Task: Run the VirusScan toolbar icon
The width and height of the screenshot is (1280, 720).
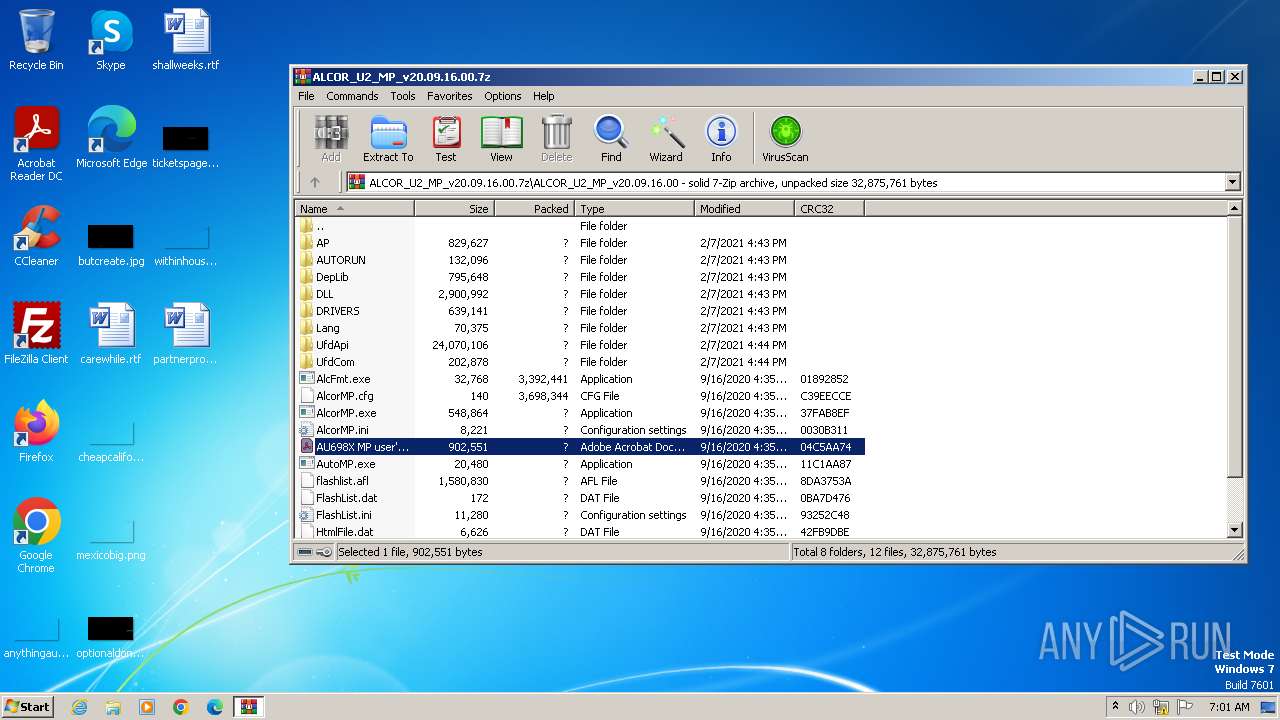Action: [785, 138]
